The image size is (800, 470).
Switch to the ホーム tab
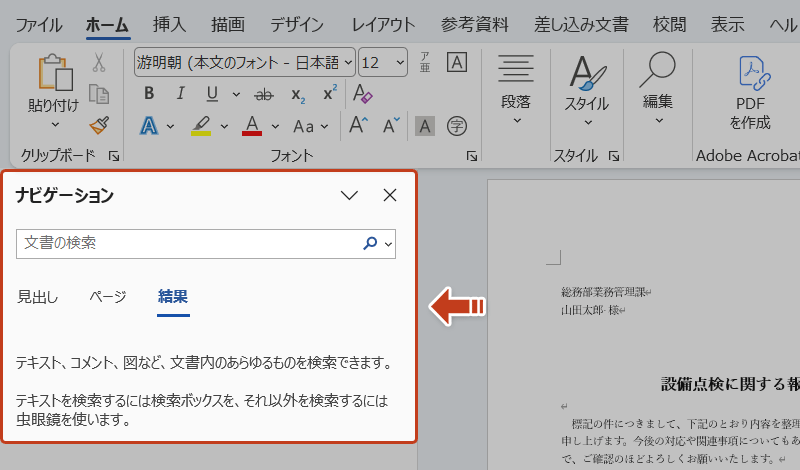107,24
